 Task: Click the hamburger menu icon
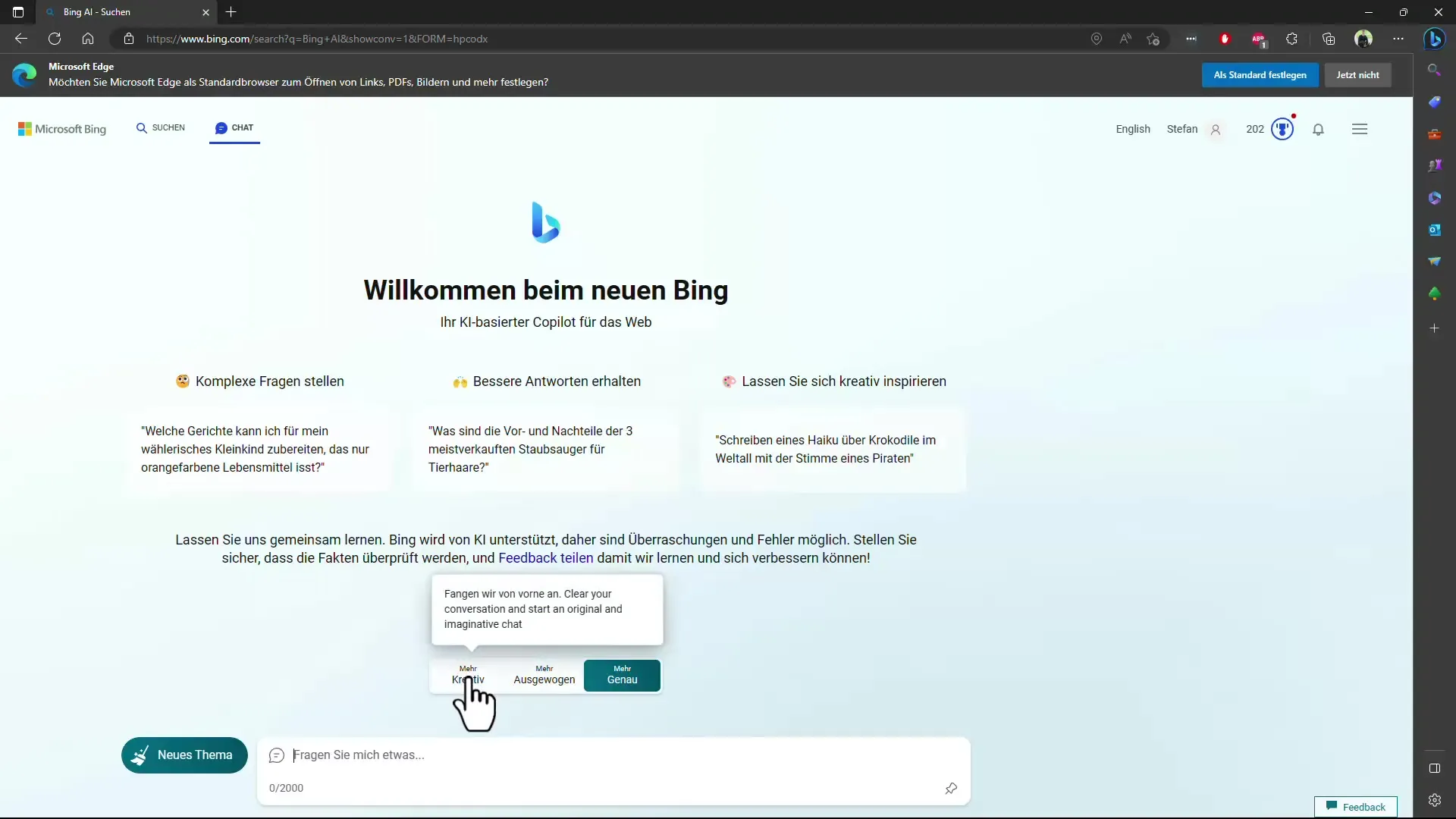pyautogui.click(x=1360, y=128)
